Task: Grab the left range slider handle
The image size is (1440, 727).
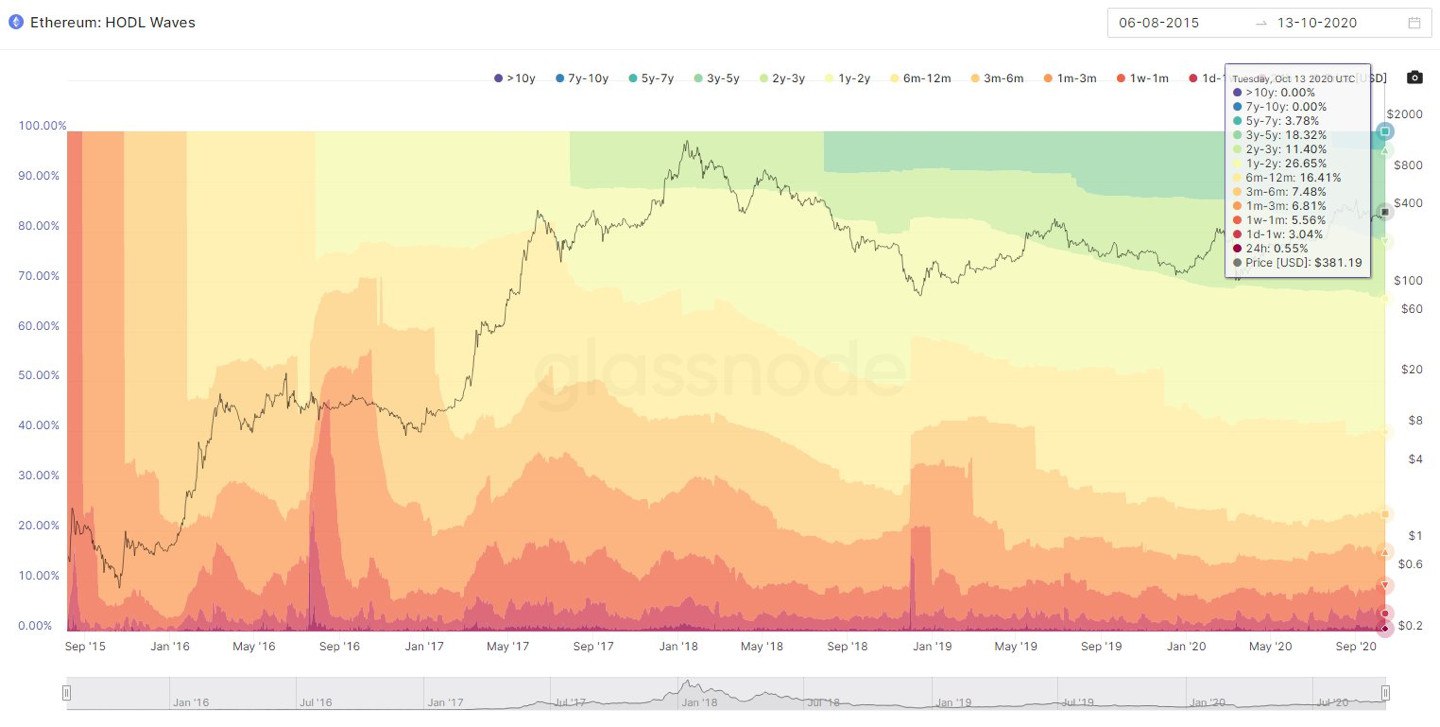Action: point(67,692)
